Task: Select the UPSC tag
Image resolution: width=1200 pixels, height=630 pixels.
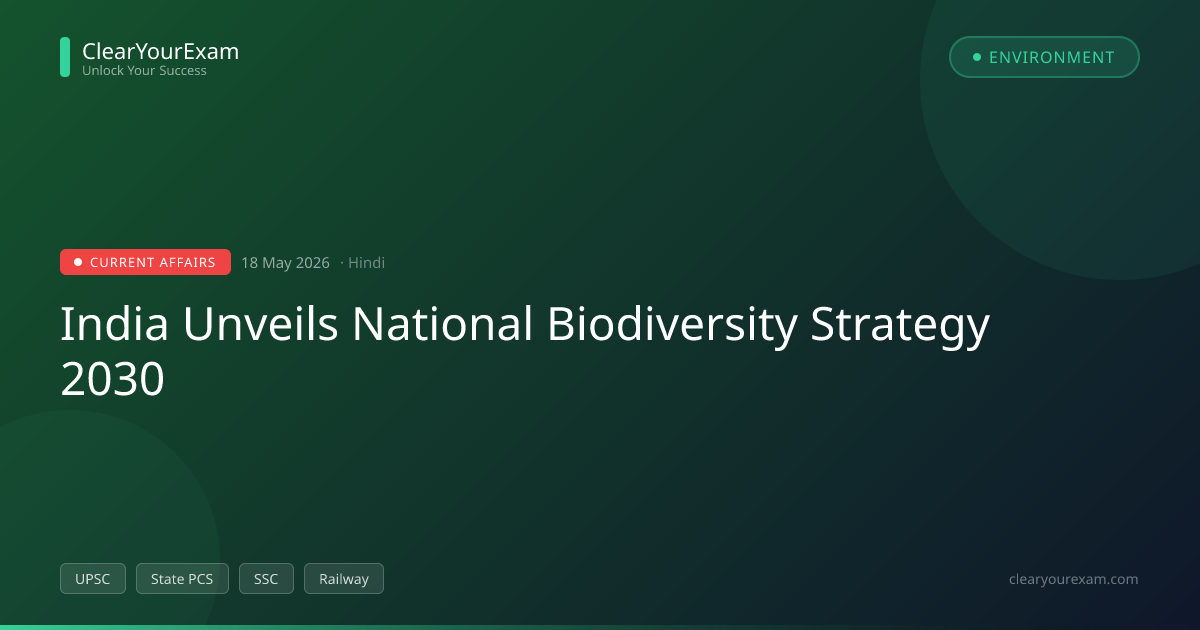Action: tap(93, 578)
